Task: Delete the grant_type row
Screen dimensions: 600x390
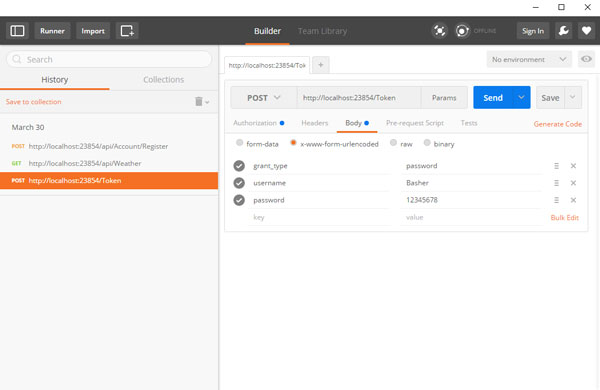Action: (573, 166)
